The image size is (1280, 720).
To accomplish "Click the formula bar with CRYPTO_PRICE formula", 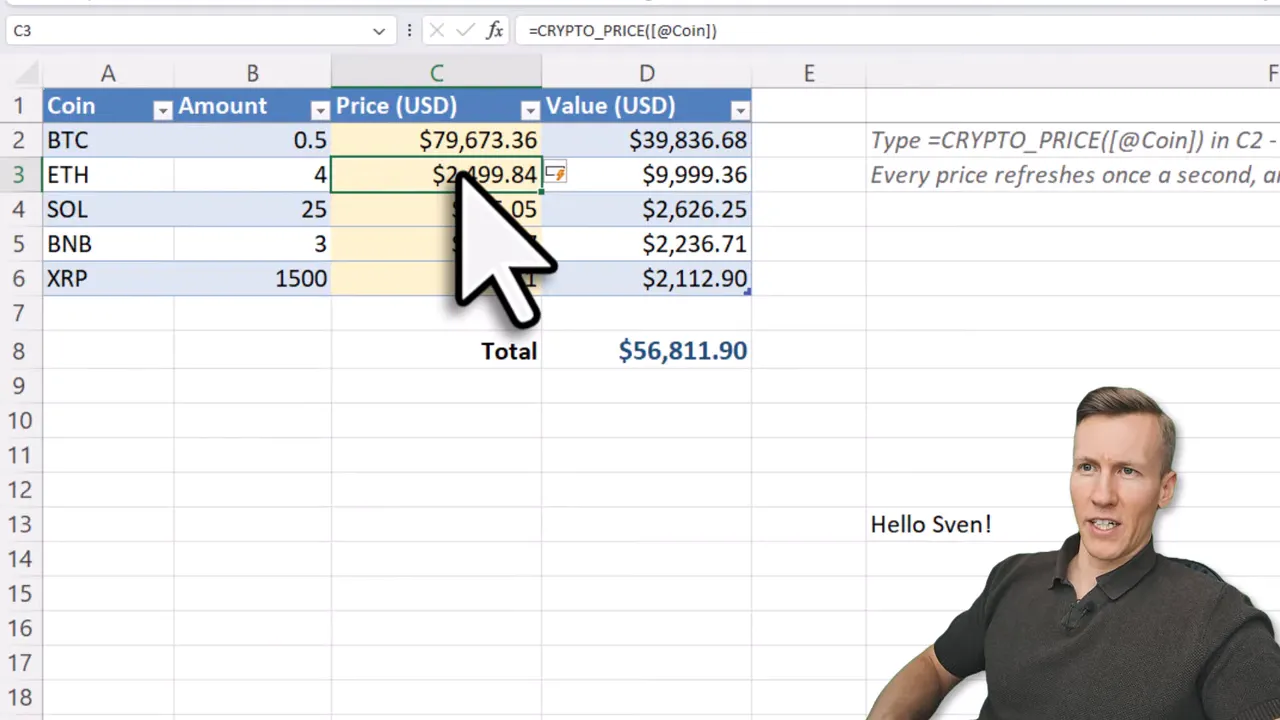I will 897,31.
